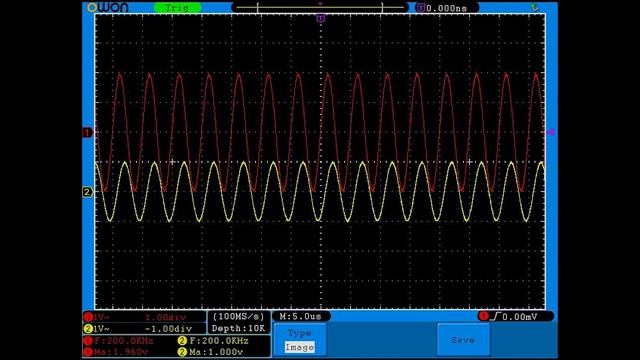Click channel 2 volts setting 1V~

(101, 329)
